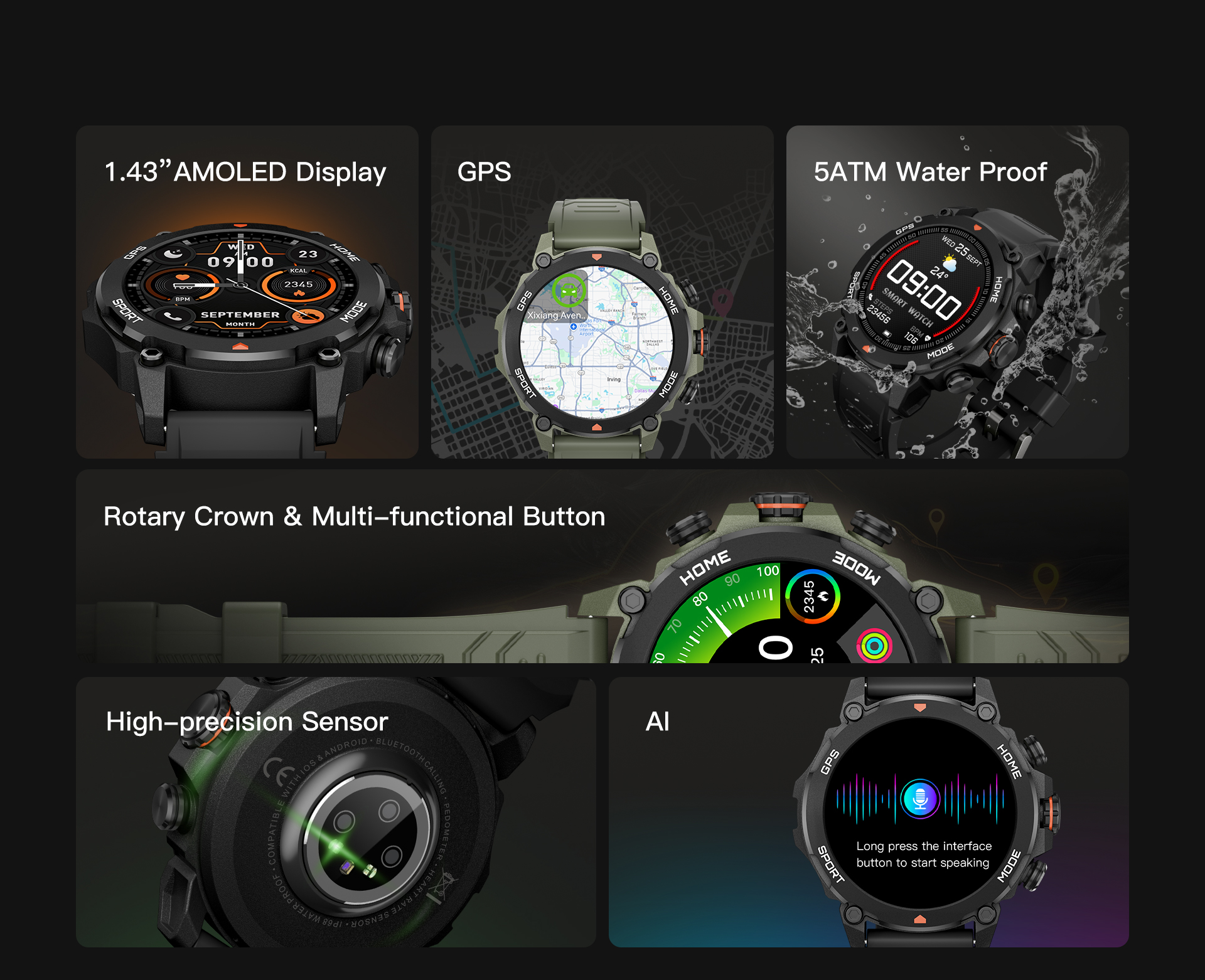Click the GPS heading text
The width and height of the screenshot is (1205, 980).
pos(484,172)
